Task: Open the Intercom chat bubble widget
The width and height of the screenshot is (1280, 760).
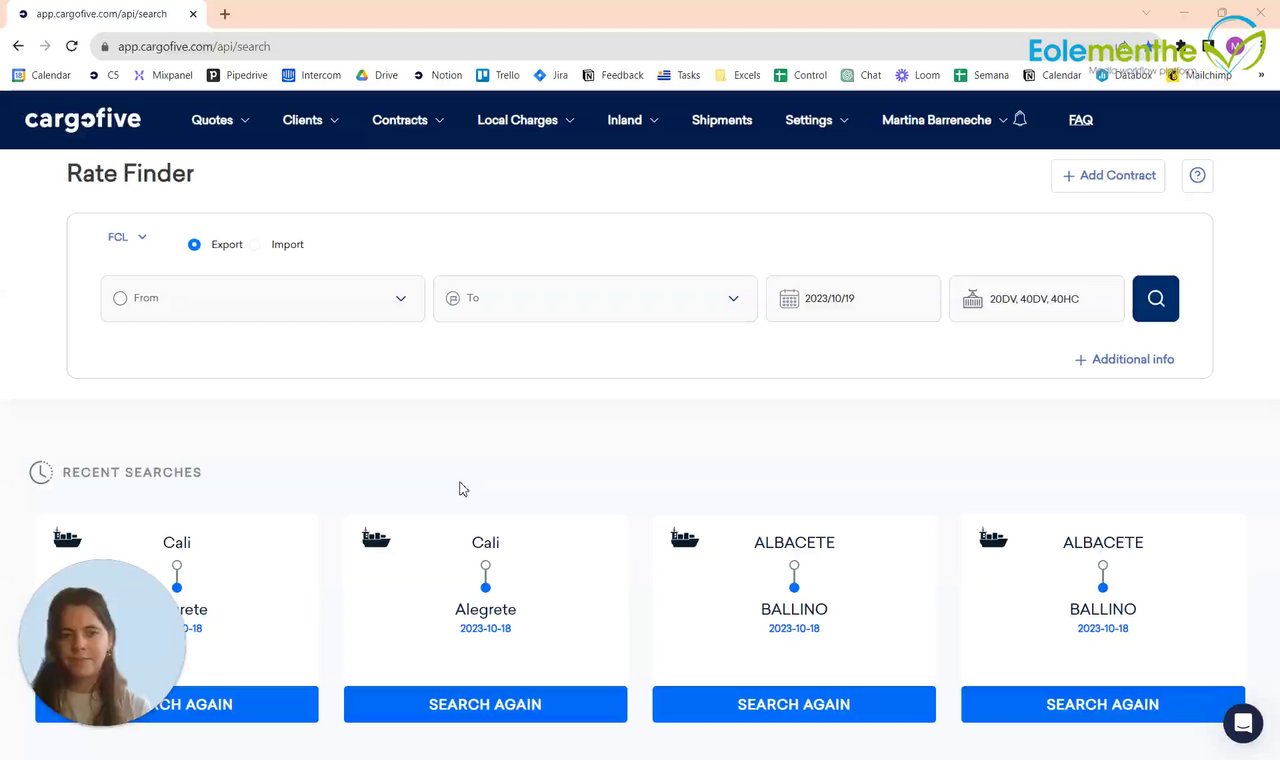Action: [1243, 722]
